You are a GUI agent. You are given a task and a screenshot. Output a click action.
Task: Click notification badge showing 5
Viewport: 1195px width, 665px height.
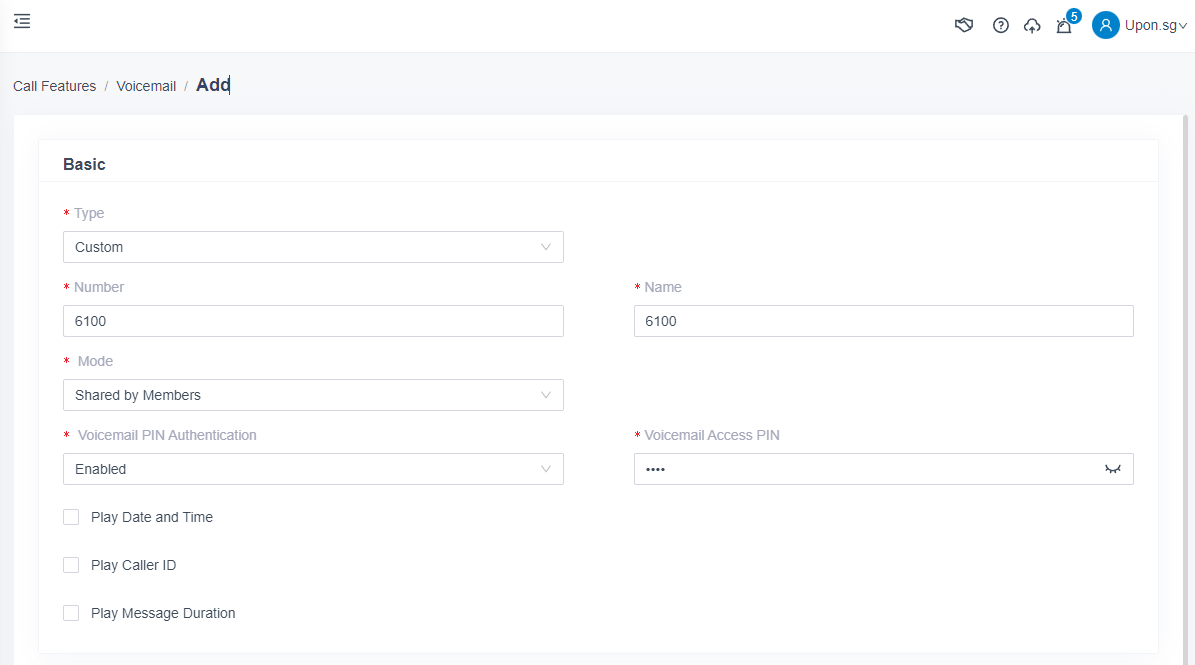(1074, 16)
